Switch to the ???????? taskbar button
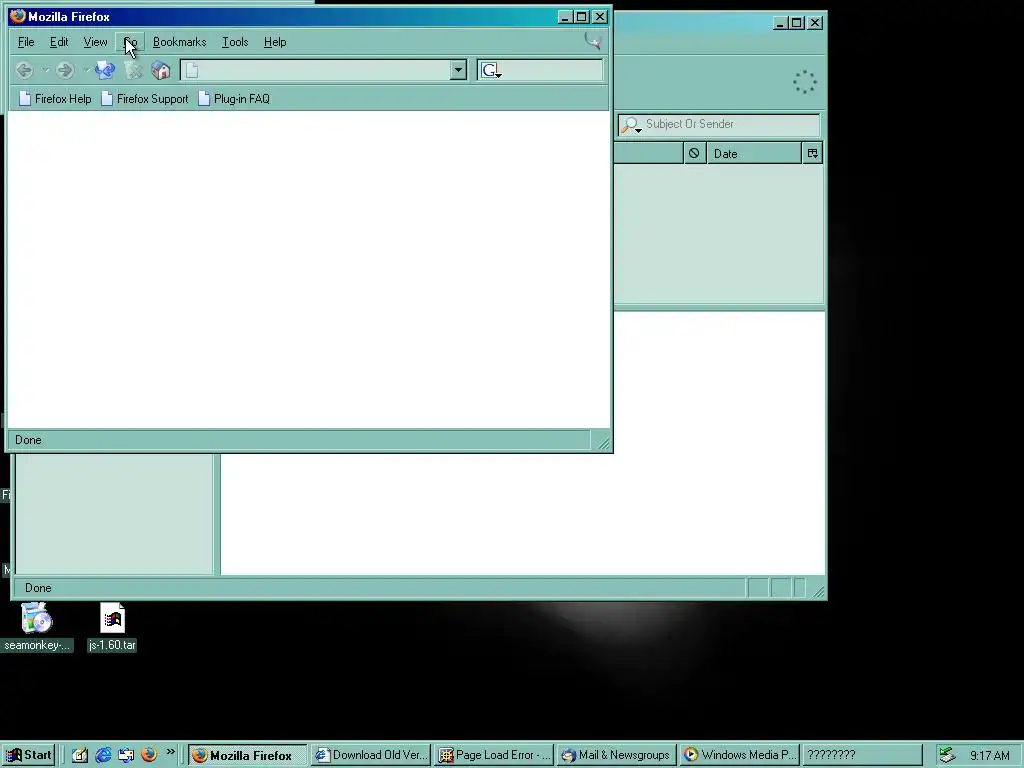 click(862, 755)
